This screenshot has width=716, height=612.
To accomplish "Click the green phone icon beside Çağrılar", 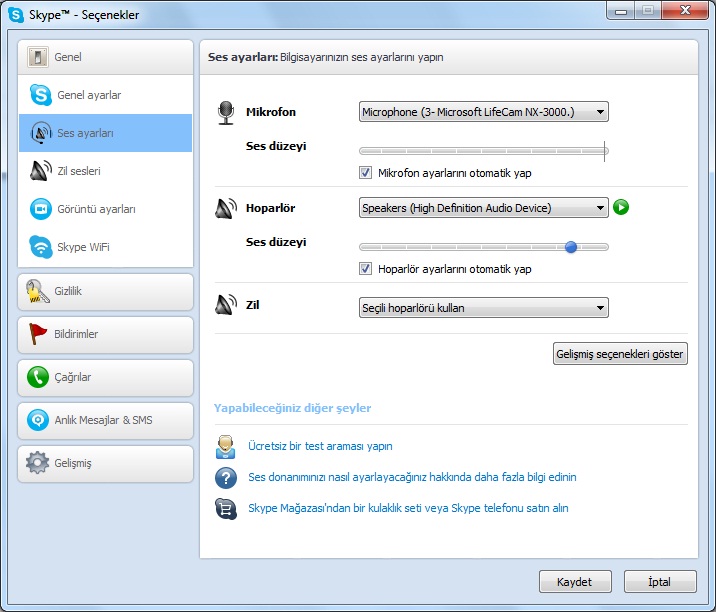I will (37, 377).
